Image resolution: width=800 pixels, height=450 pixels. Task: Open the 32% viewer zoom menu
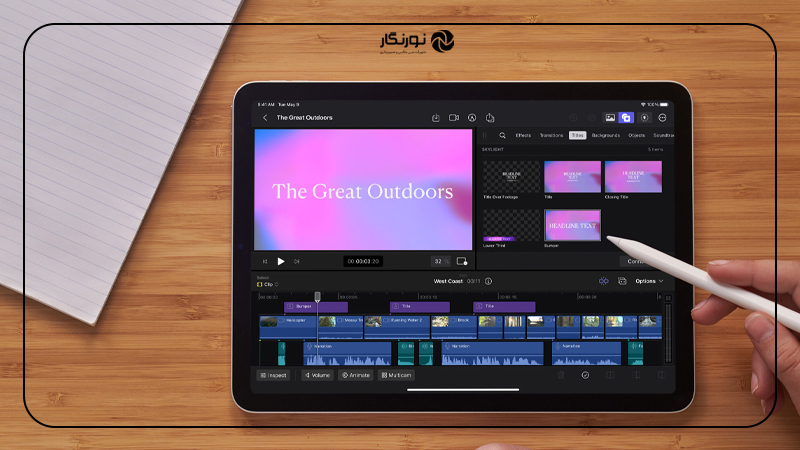tap(441, 261)
